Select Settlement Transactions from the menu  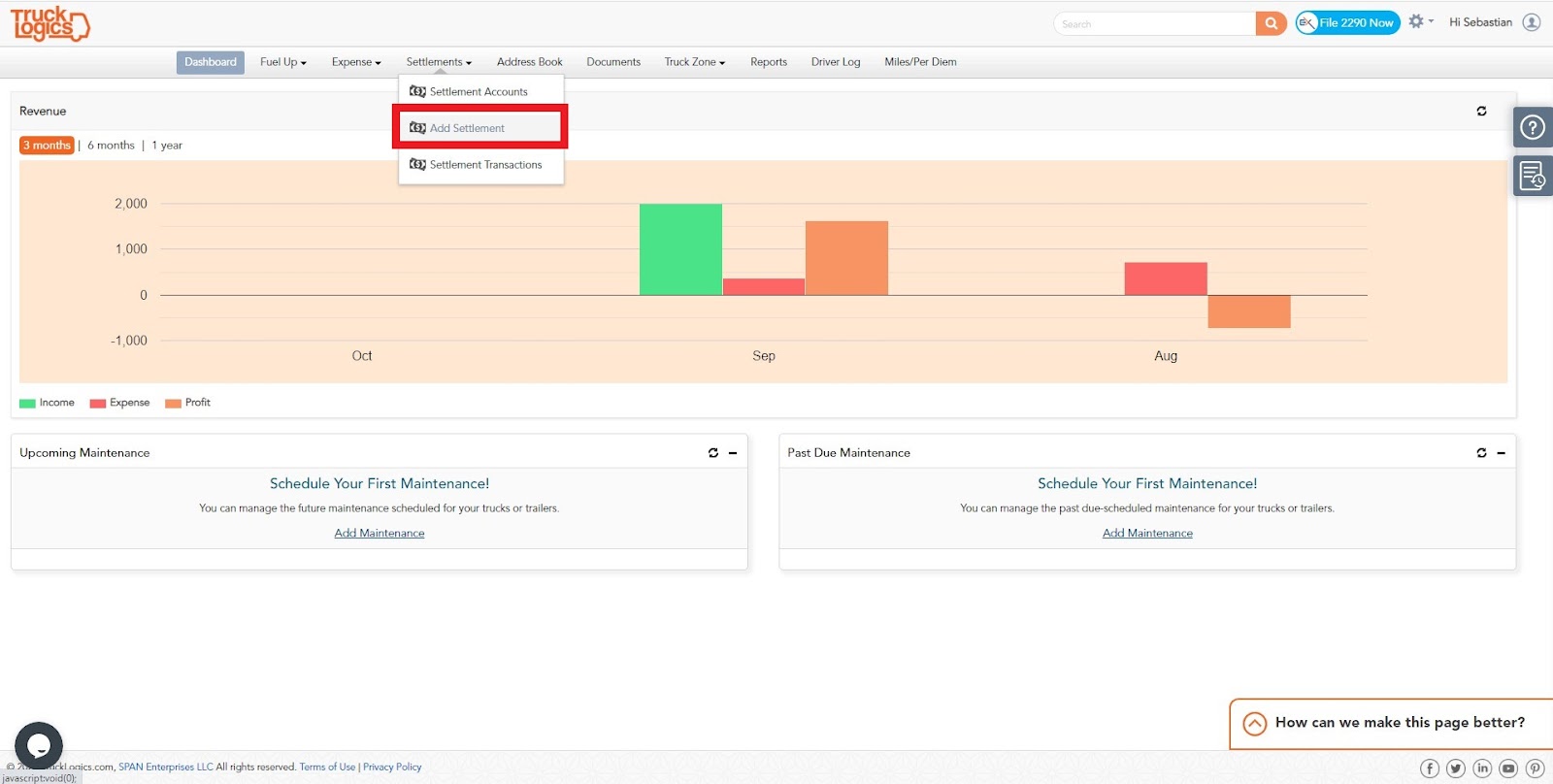pyautogui.click(x=480, y=165)
